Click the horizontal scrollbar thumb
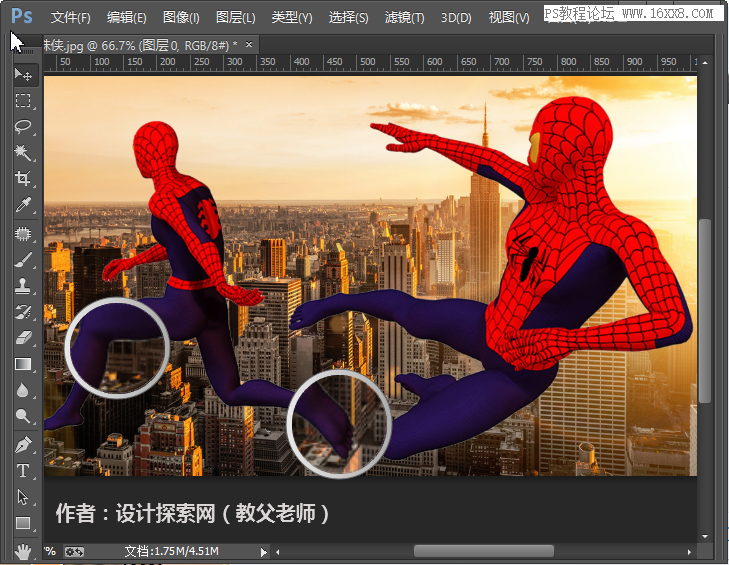 [484, 552]
